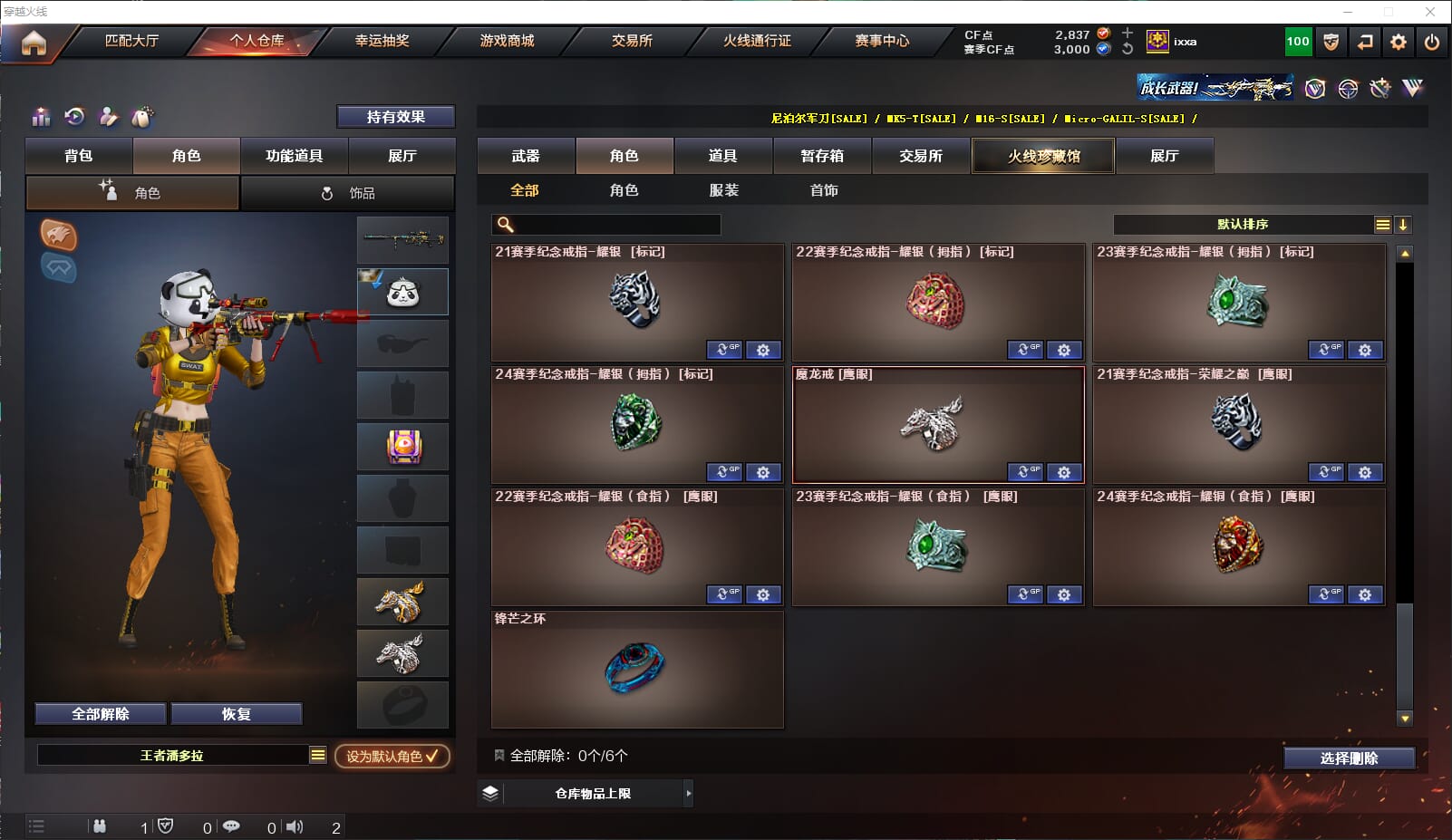Click the mouse icon above the backpack tabs
Viewport: 1452px width, 840px height.
tap(141, 117)
